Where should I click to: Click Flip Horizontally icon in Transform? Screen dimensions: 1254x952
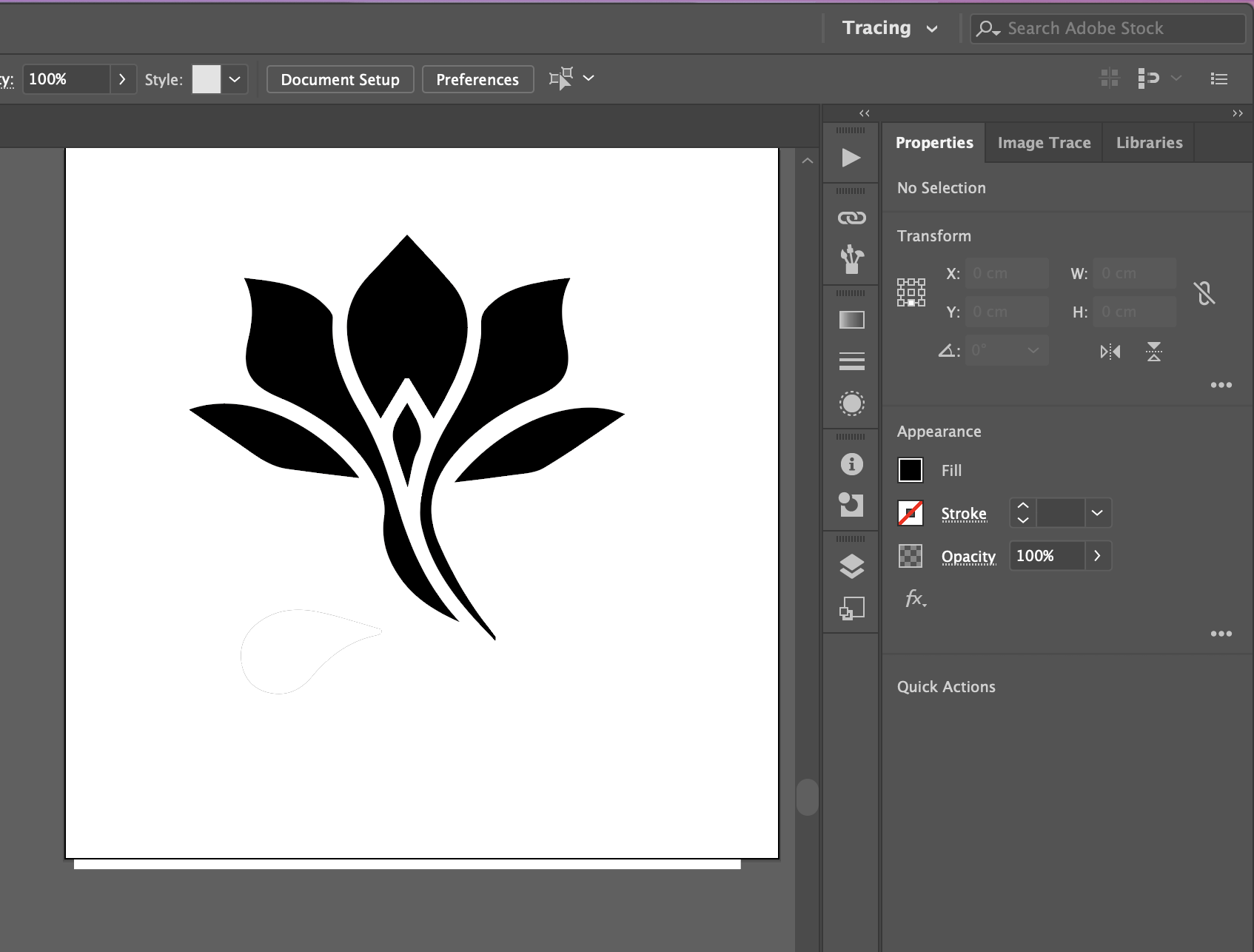(x=1110, y=352)
